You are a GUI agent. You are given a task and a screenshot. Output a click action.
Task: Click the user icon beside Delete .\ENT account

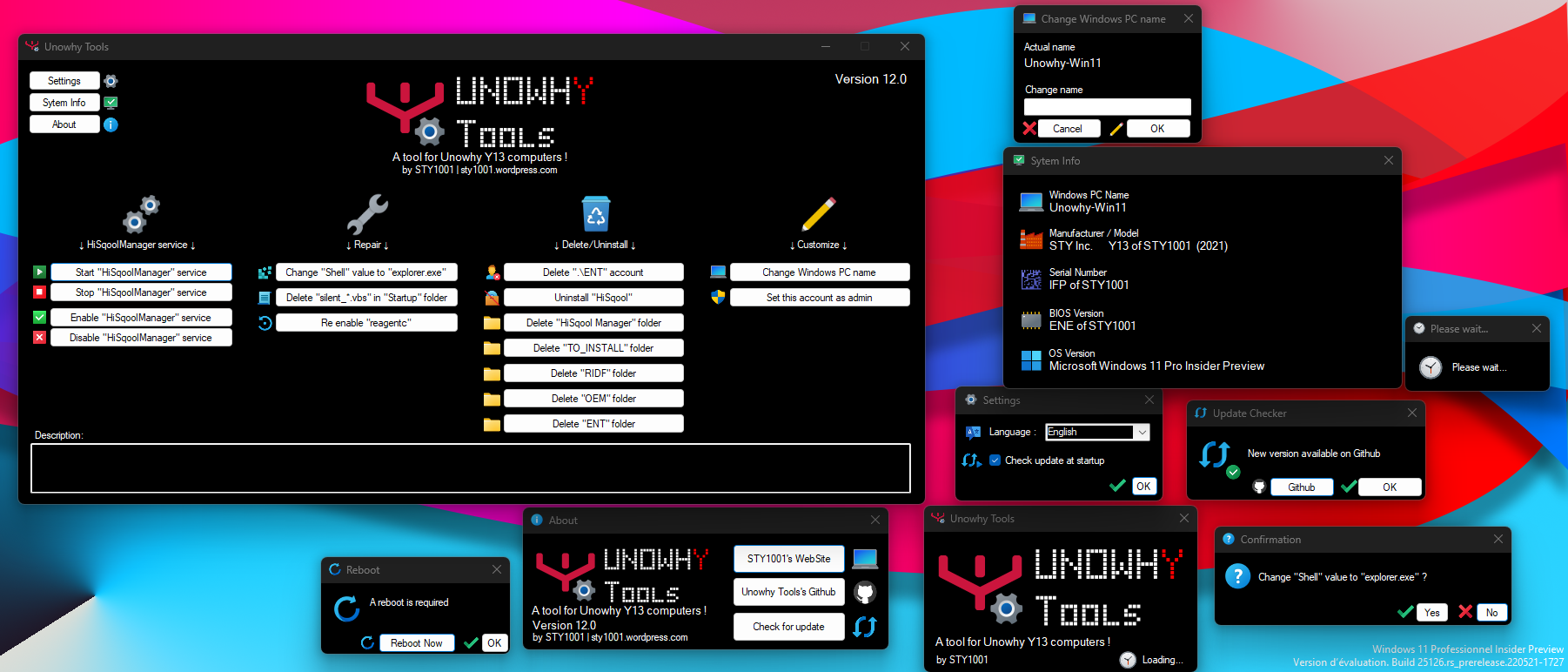493,272
